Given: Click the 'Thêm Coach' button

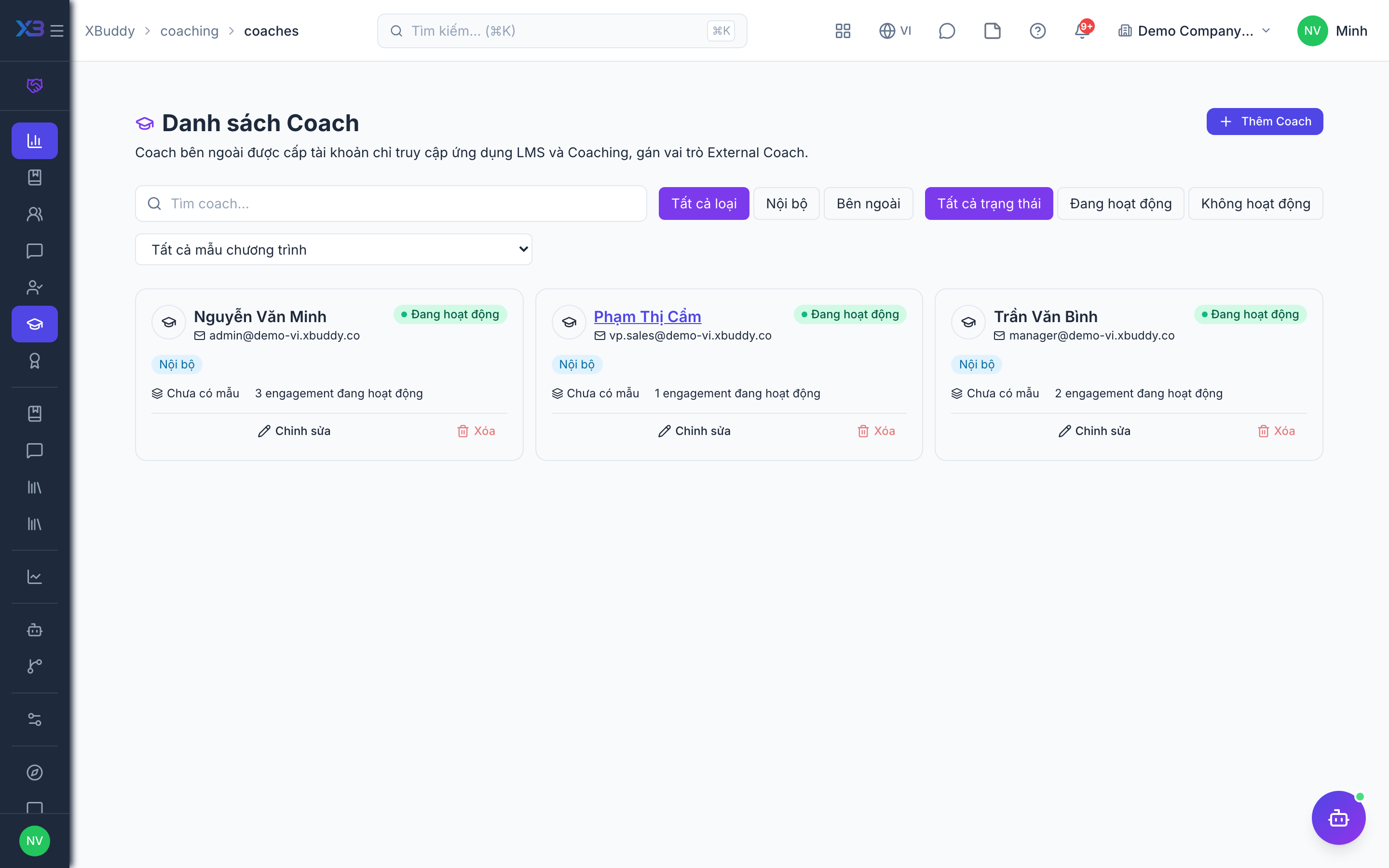Looking at the screenshot, I should [1265, 121].
